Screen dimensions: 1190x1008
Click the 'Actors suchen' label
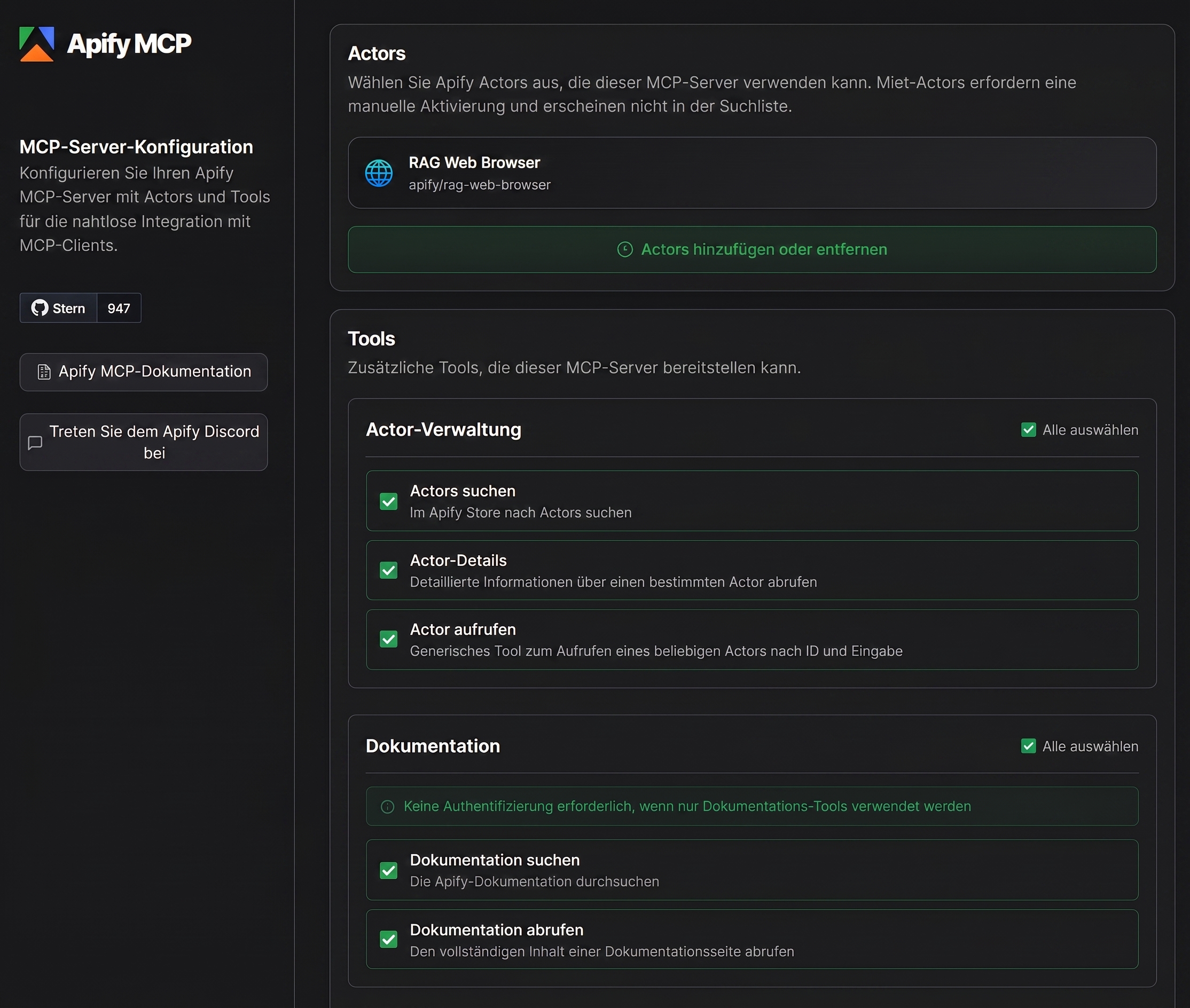(x=463, y=491)
